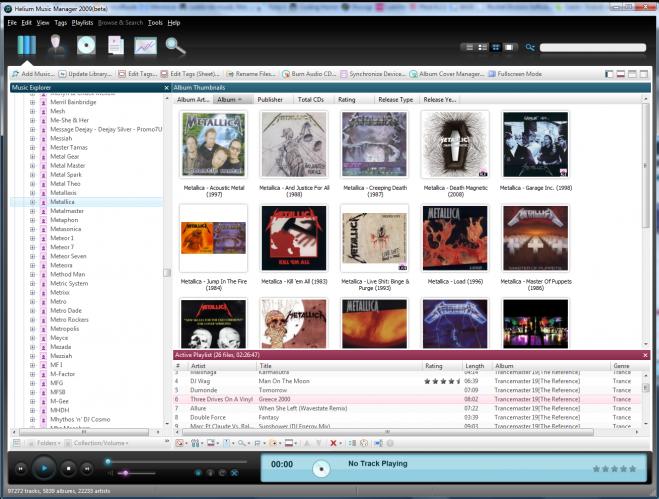Viewport: 659px width, 499px height.
Task: Open the Music Library bookshelf view icon
Action: [26, 45]
